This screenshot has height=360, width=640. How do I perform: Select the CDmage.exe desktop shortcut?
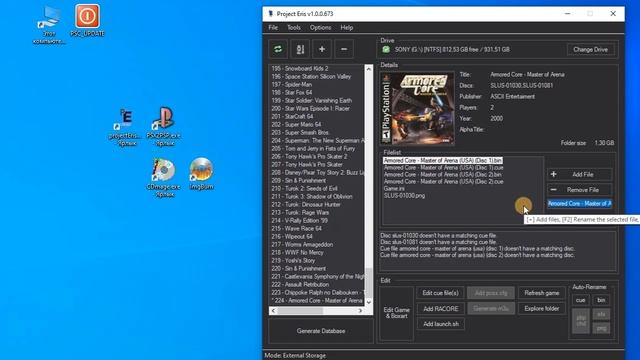pyautogui.click(x=163, y=178)
